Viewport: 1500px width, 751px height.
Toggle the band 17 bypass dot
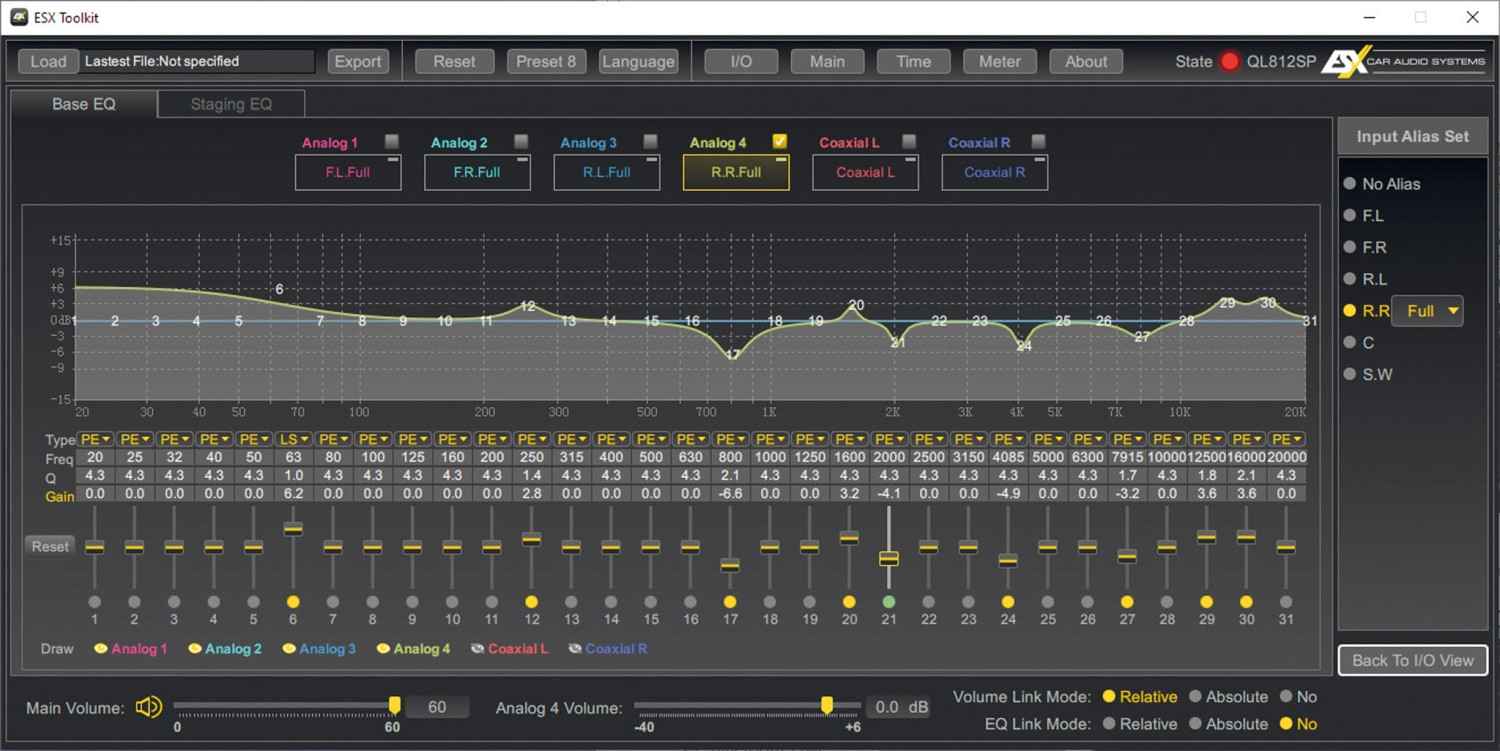(x=730, y=602)
